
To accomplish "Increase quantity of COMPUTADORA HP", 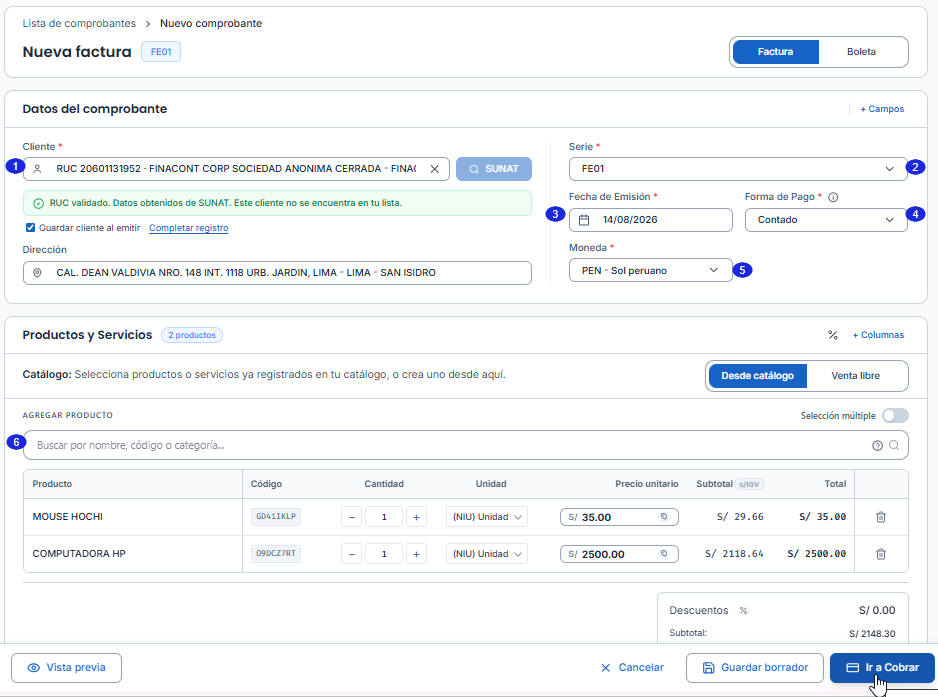I will click(x=416, y=554).
